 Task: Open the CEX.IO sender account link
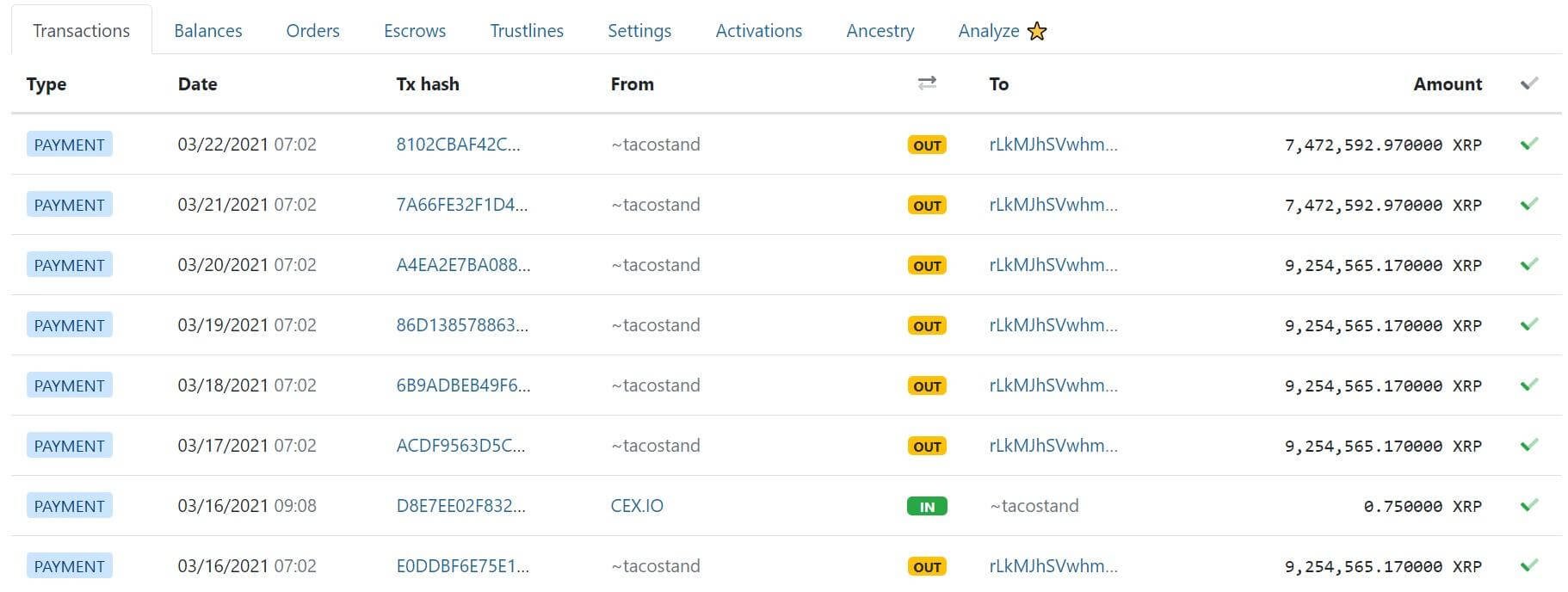coord(637,506)
